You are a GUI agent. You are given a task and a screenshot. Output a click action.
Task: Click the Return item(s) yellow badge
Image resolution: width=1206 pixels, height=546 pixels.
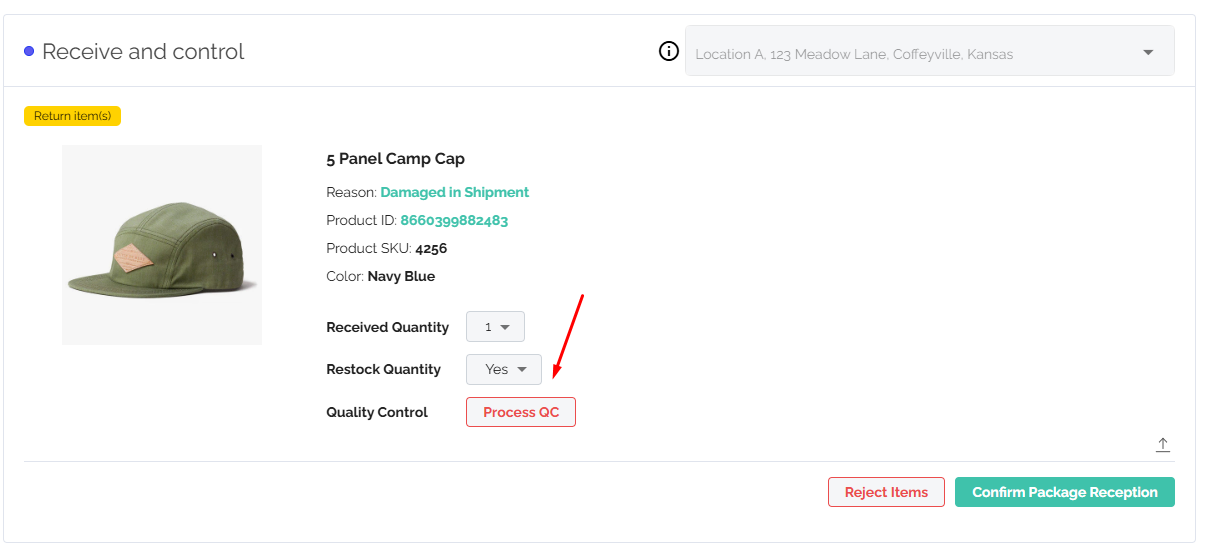pos(72,116)
